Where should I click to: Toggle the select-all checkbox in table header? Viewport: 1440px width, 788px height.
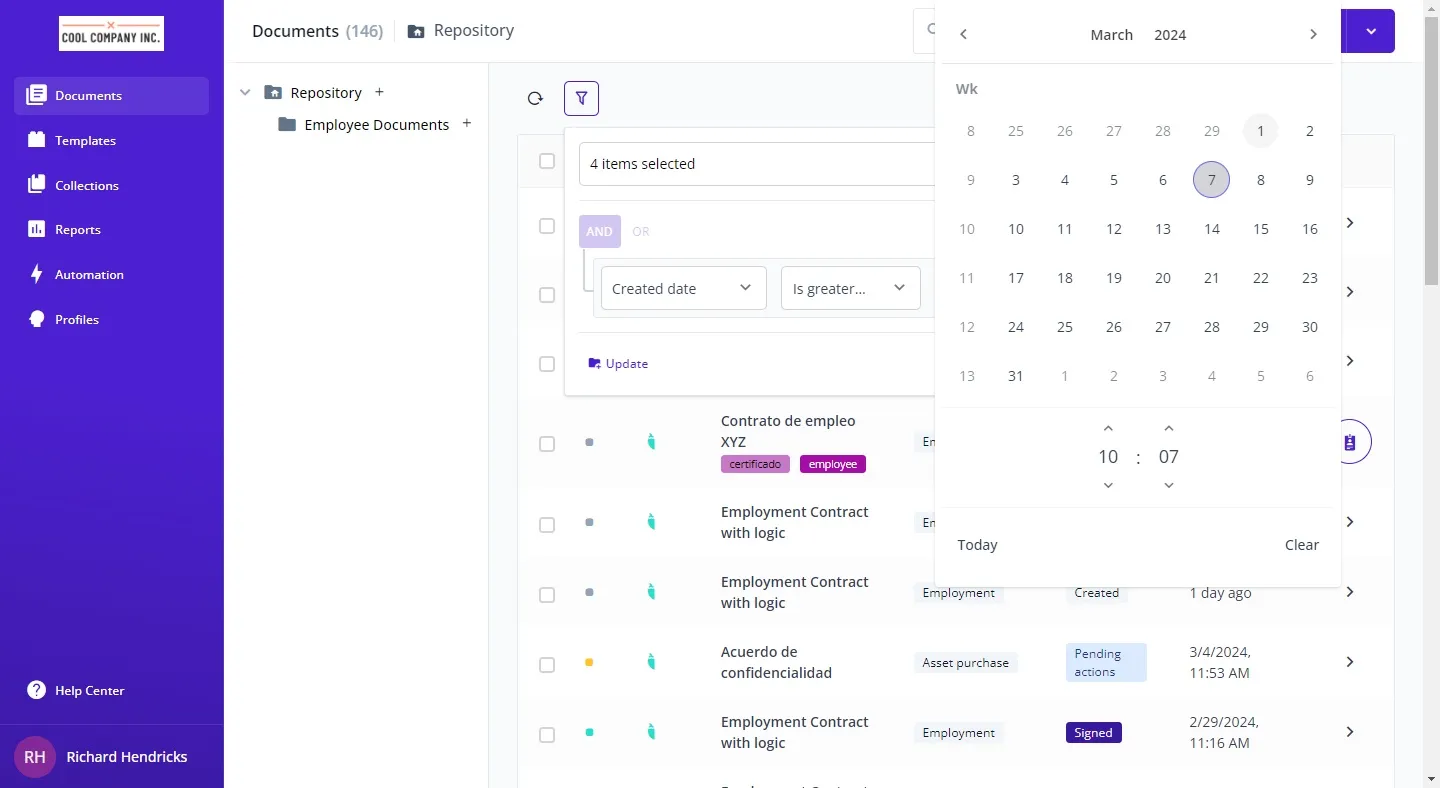pos(547,161)
